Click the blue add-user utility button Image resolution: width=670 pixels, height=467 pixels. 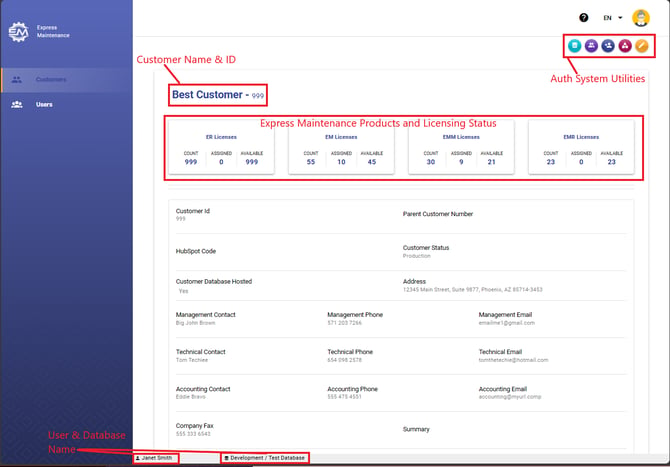click(x=608, y=46)
